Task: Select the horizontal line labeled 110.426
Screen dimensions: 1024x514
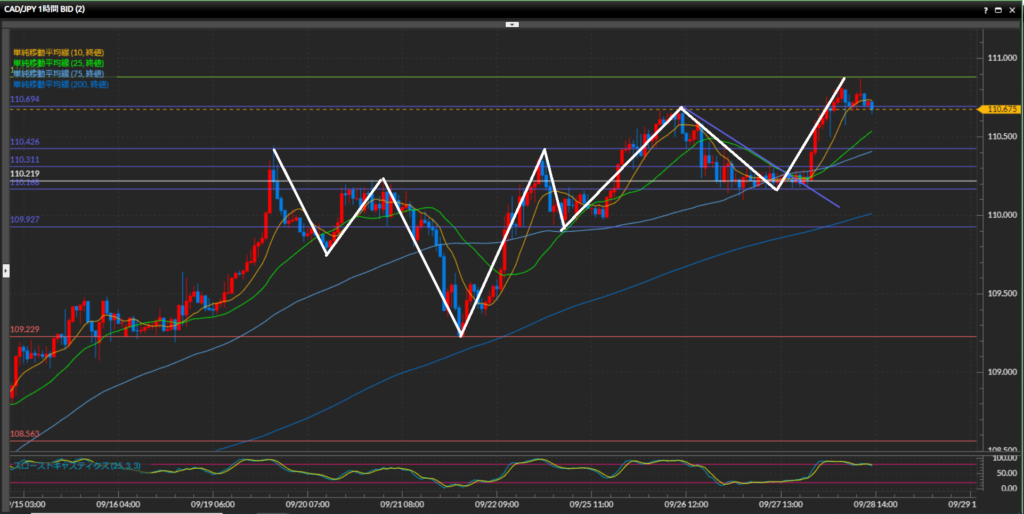Action: (25, 142)
